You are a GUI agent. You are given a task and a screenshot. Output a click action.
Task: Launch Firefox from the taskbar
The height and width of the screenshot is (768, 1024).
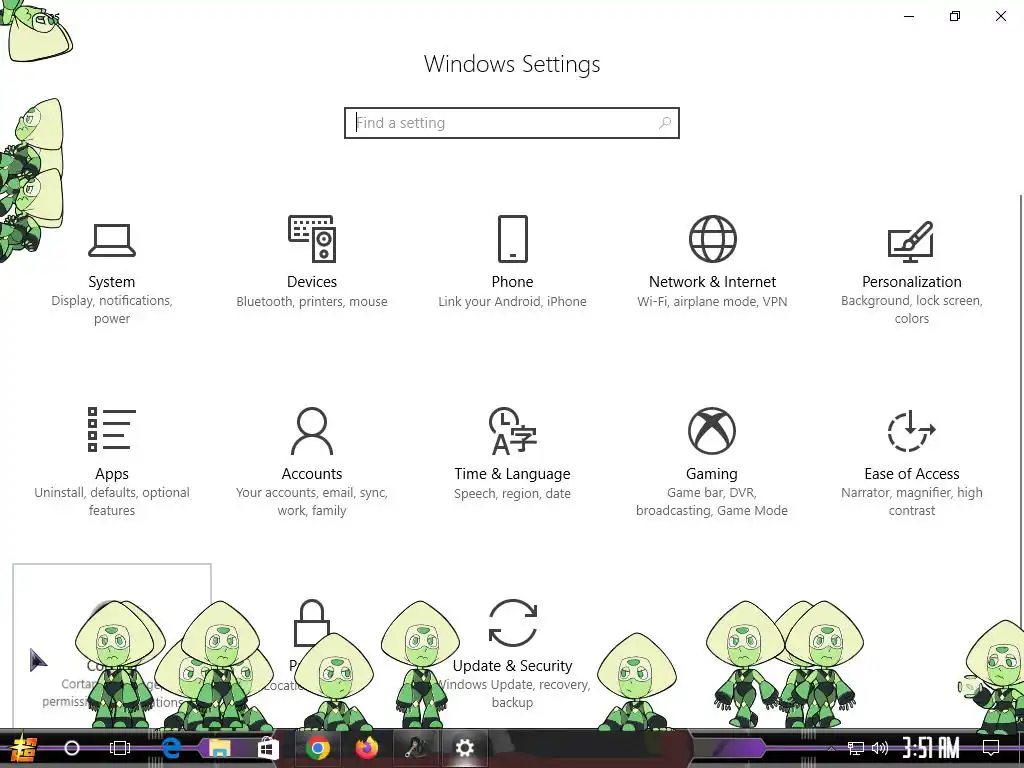click(x=367, y=748)
